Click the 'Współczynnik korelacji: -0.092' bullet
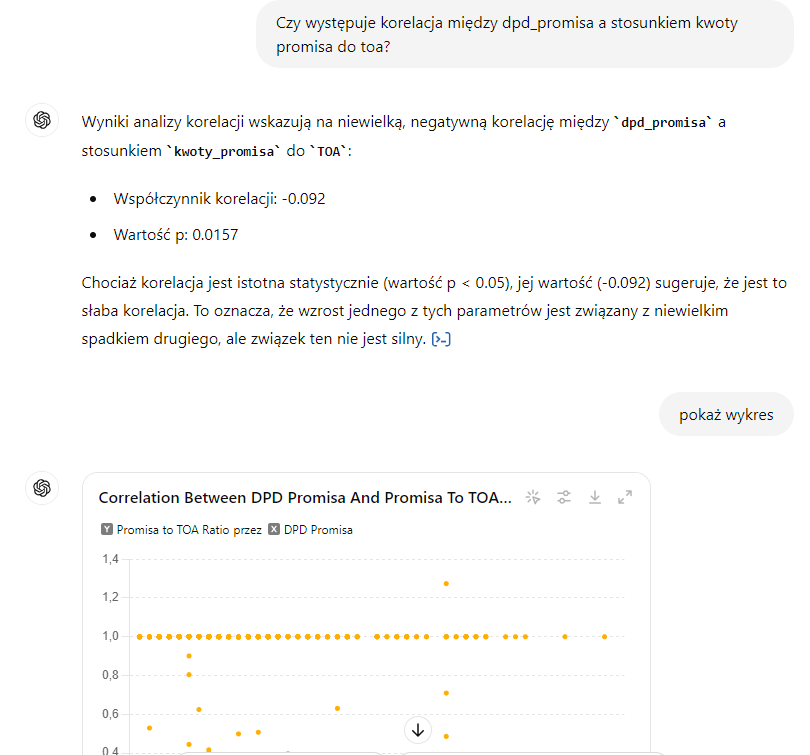Viewport: 810px width, 755px height. 219,198
